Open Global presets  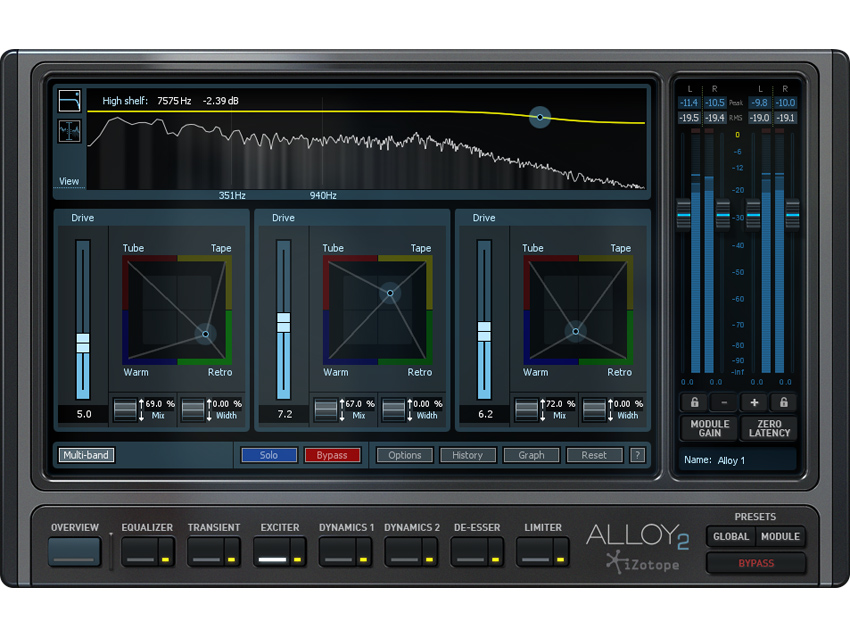(x=731, y=536)
